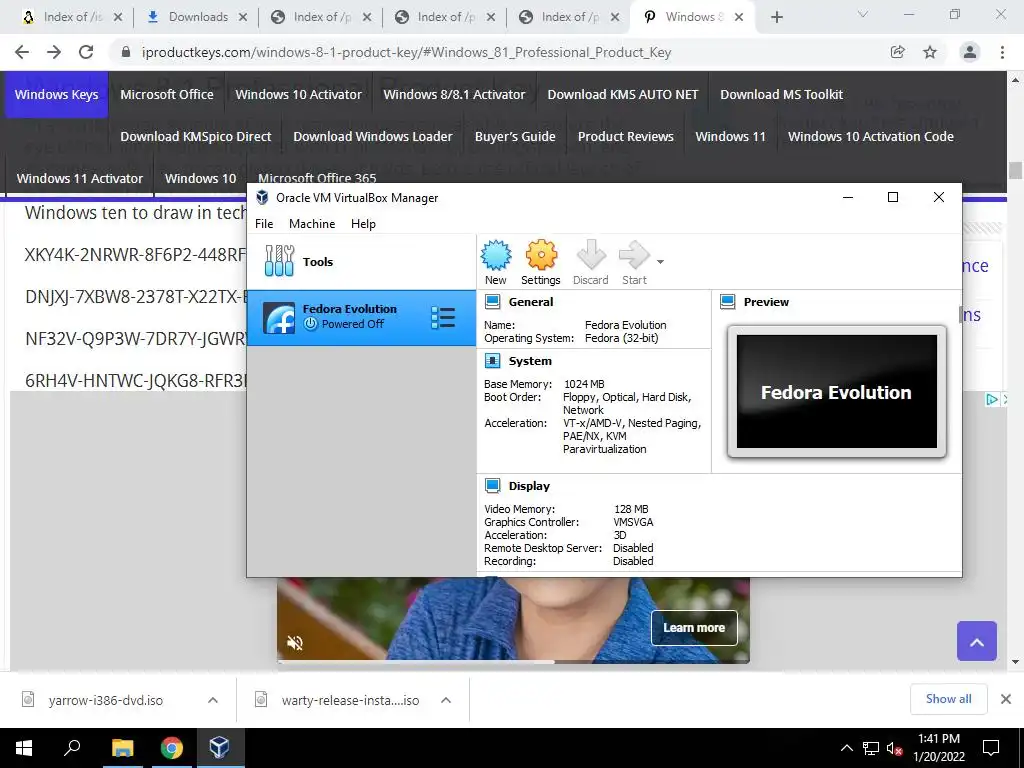
Task: Open the Chrome three-dot menu
Action: click(1002, 52)
